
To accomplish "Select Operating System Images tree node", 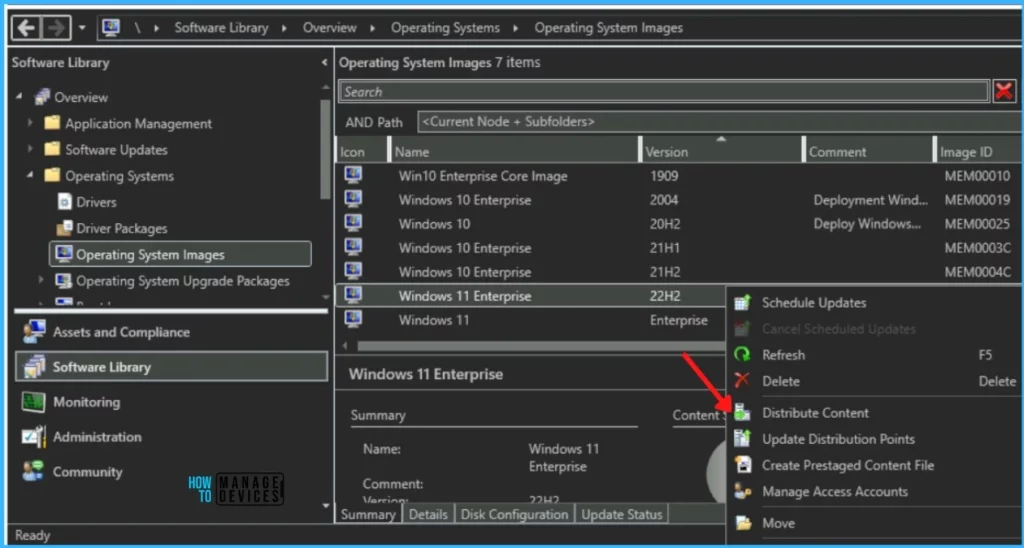I will (180, 255).
